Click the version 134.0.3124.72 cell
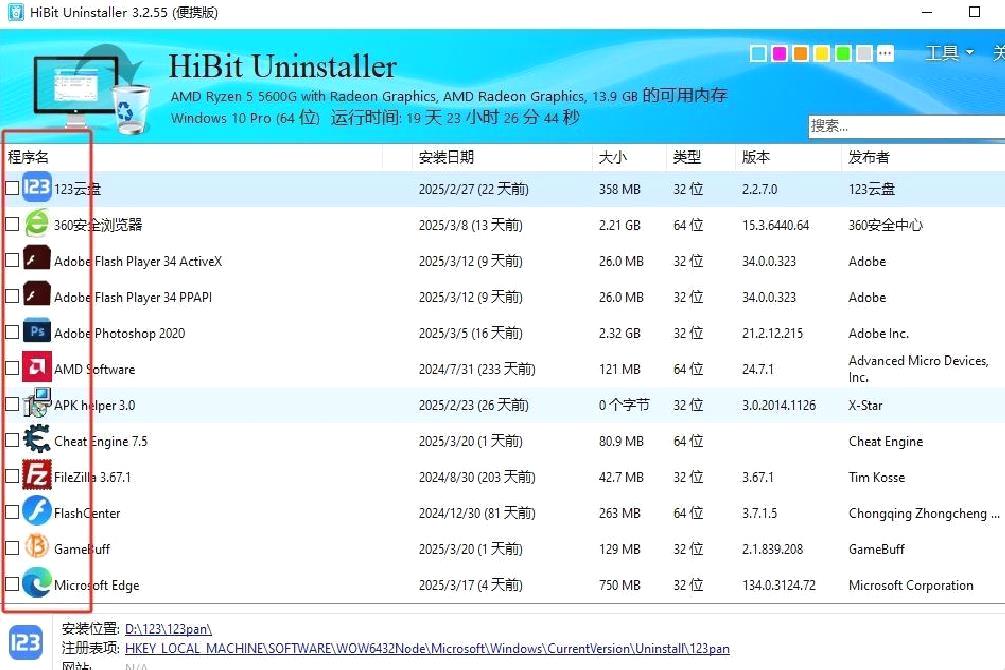 [779, 585]
